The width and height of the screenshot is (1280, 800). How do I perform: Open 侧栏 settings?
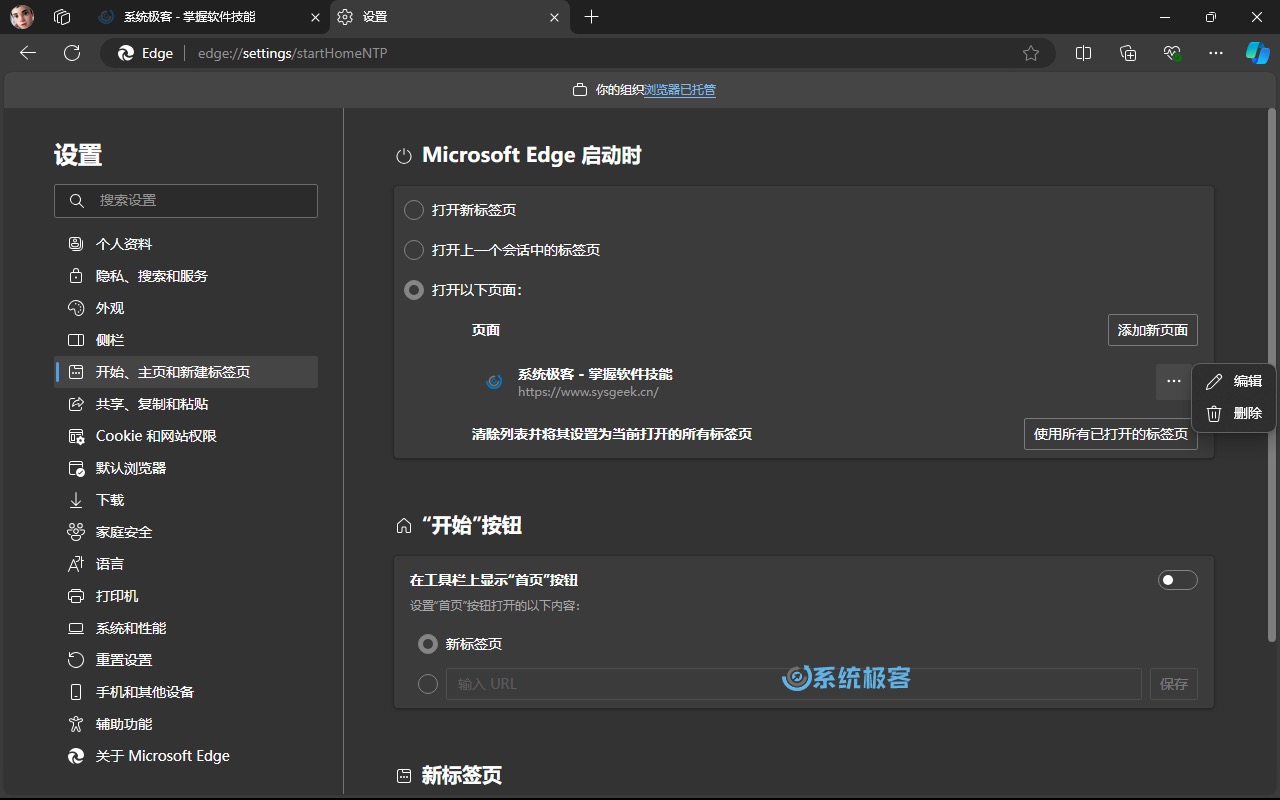(x=186, y=340)
